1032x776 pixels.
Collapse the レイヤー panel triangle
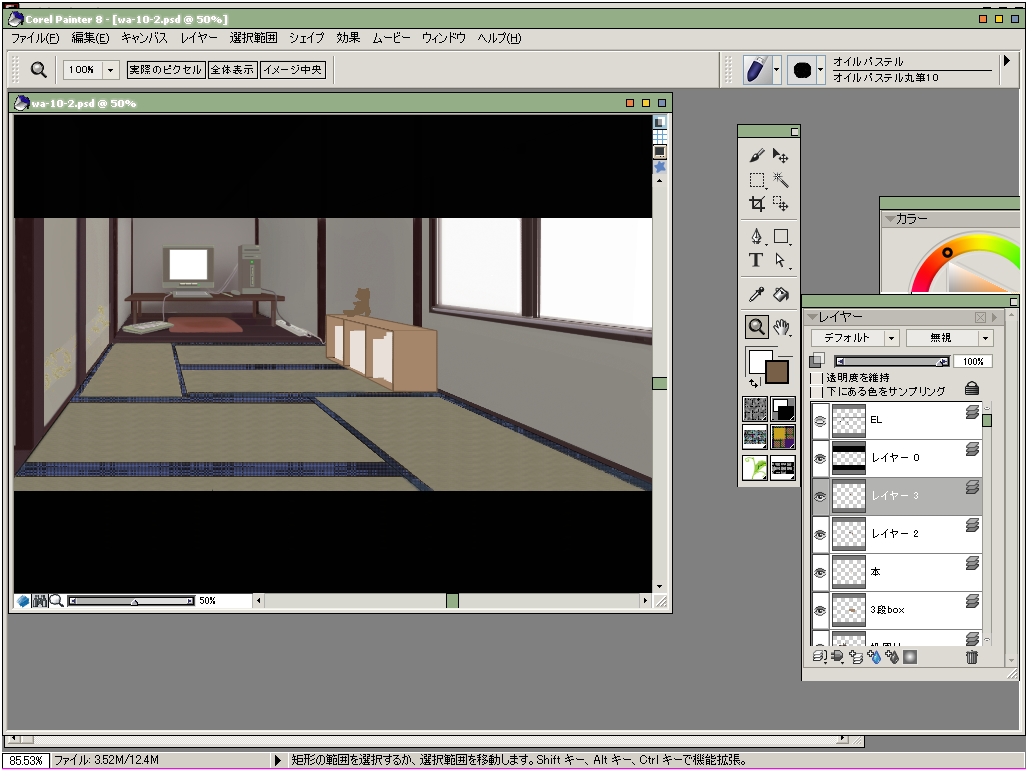[x=813, y=317]
